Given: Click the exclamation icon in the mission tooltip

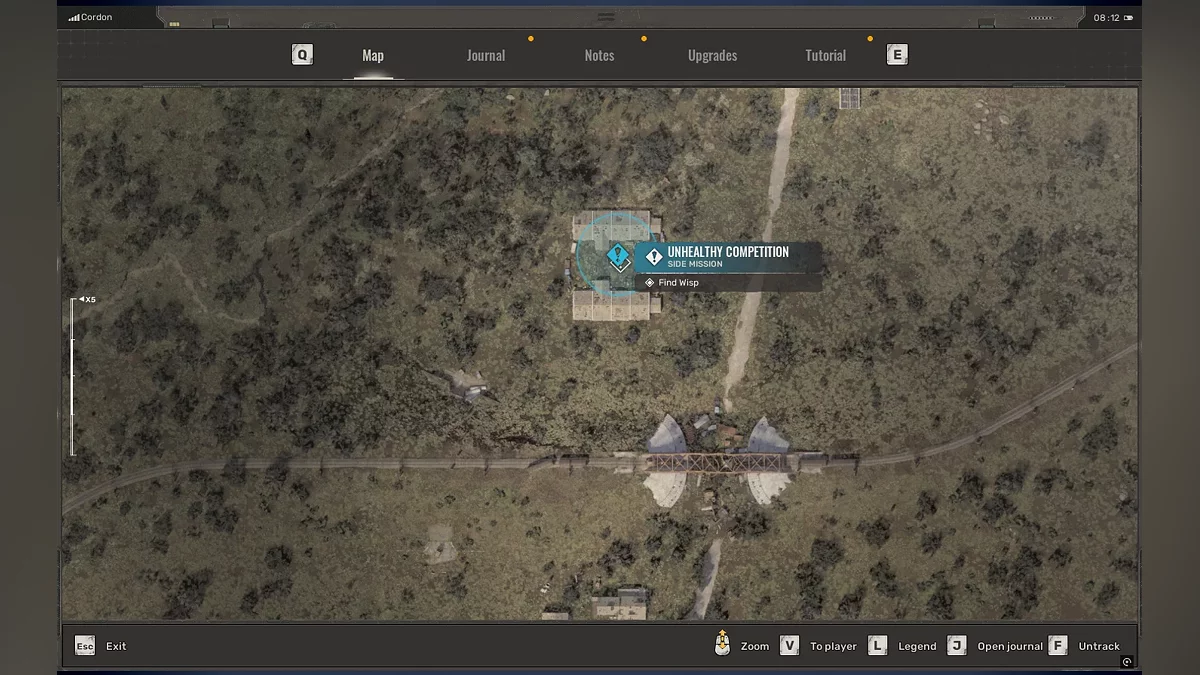Looking at the screenshot, I should click(x=654, y=257).
